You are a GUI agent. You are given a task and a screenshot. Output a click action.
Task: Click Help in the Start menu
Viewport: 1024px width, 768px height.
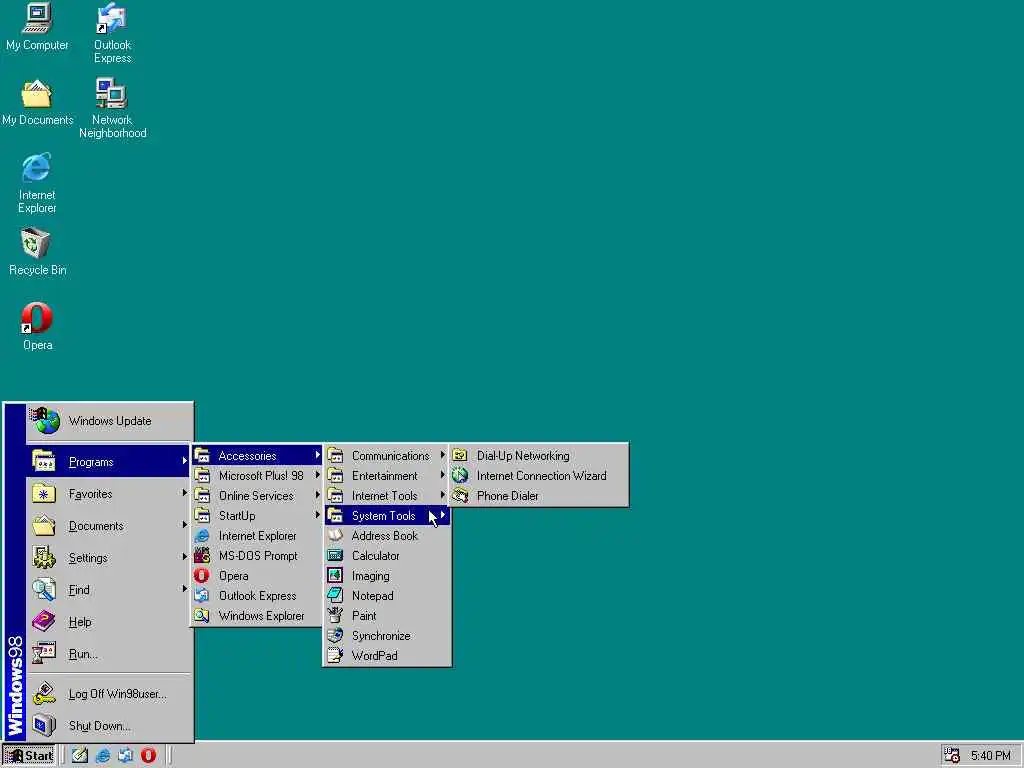pyautogui.click(x=110, y=622)
